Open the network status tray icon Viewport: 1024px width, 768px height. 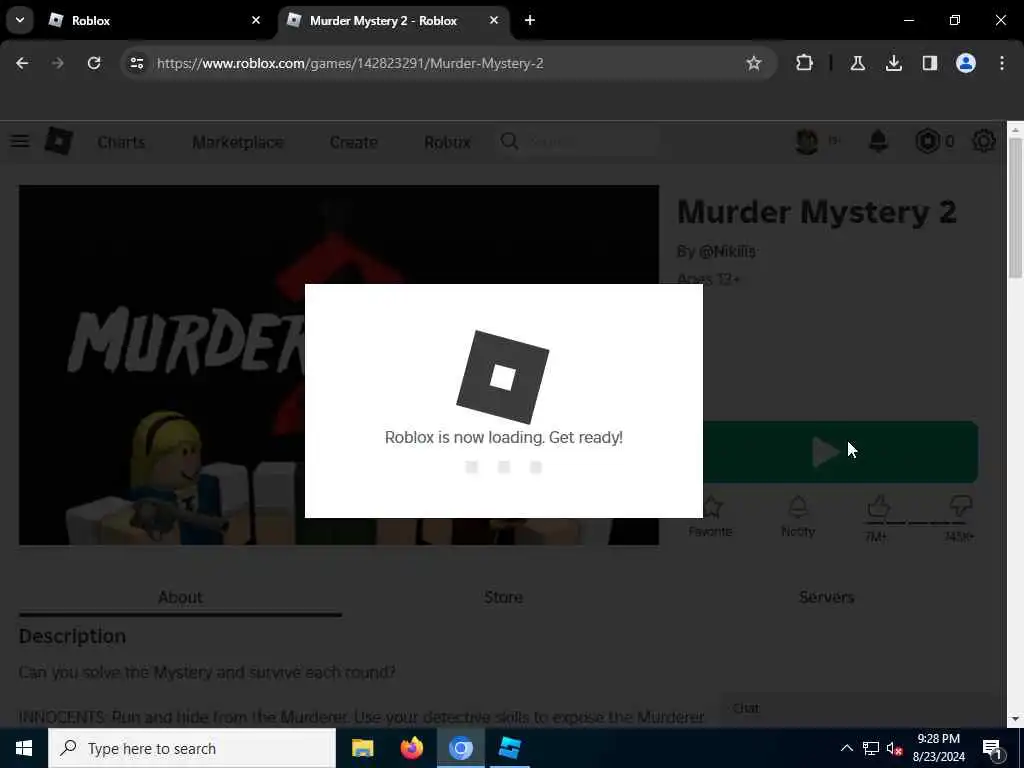[x=871, y=748]
